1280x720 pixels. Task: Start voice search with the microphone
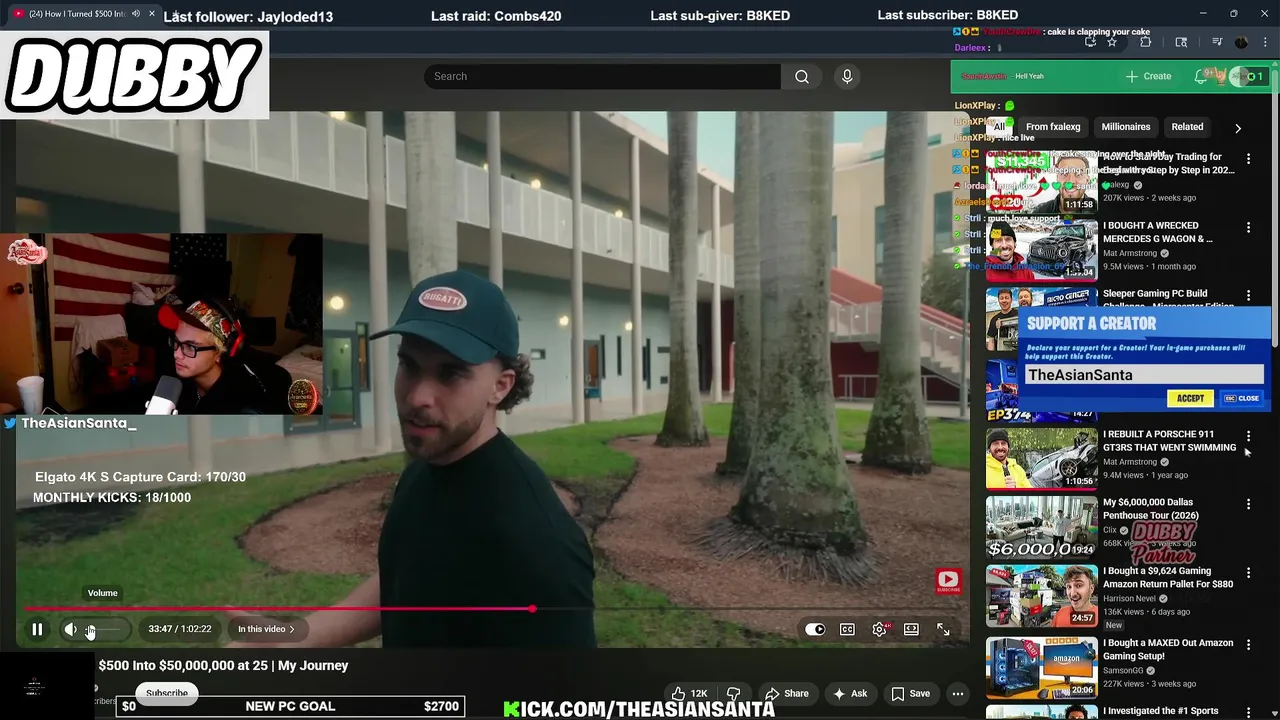tap(847, 76)
